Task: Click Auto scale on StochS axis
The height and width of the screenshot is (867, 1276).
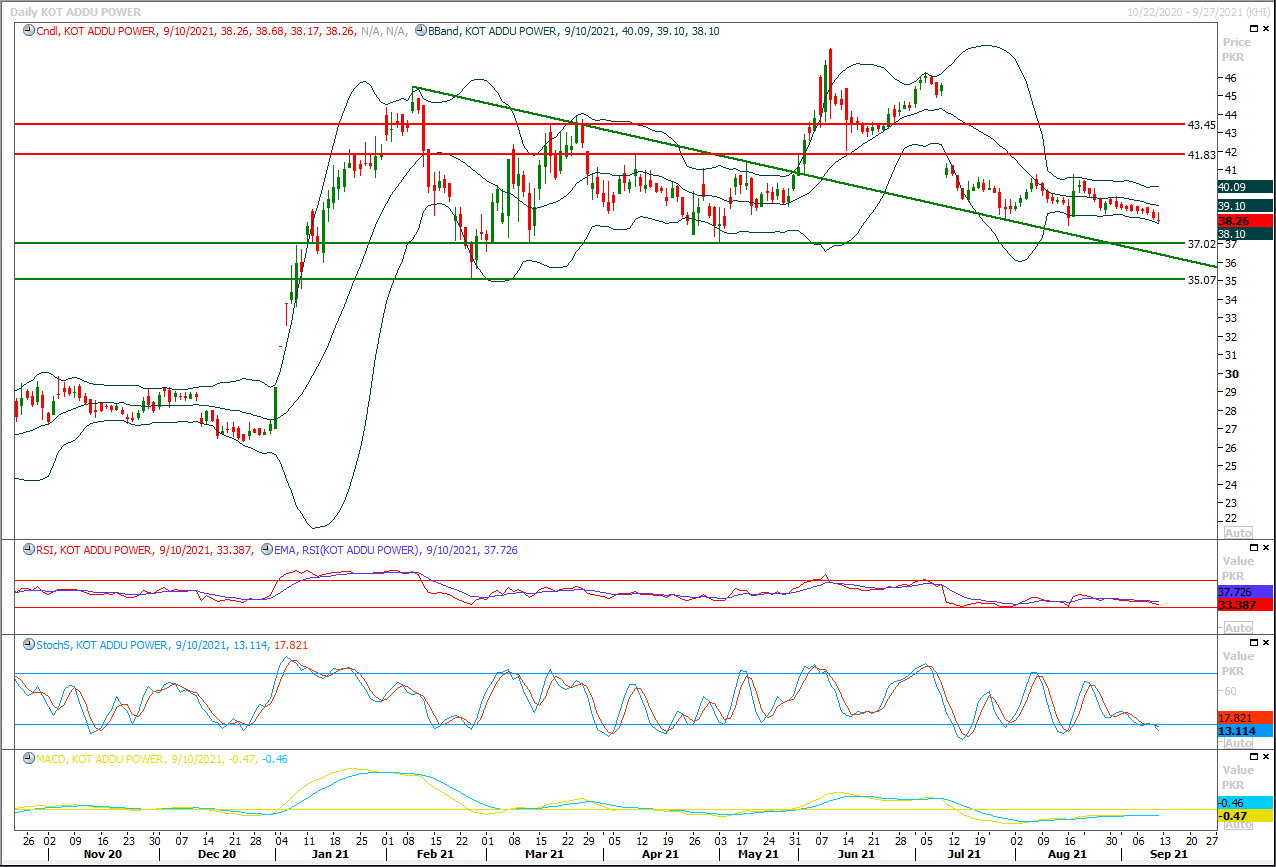Action: (1238, 743)
